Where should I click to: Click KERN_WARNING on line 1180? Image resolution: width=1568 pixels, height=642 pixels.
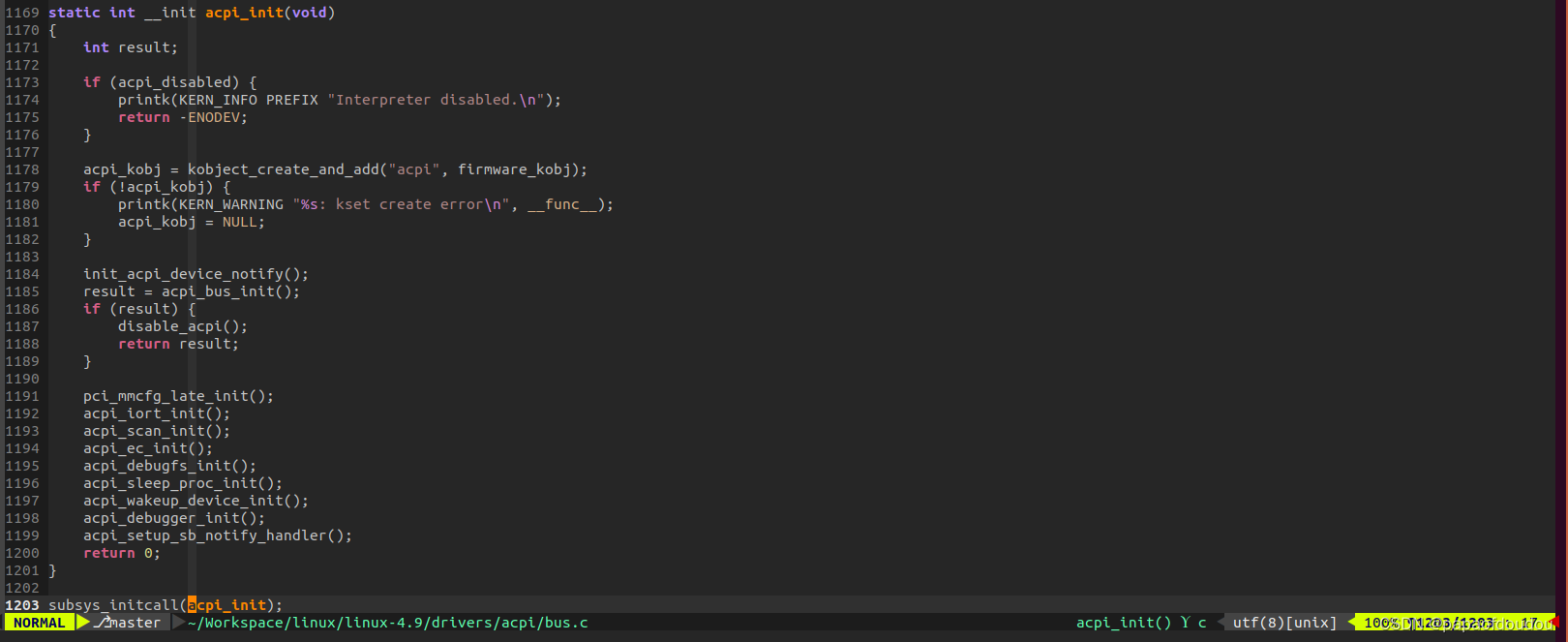pyautogui.click(x=231, y=204)
